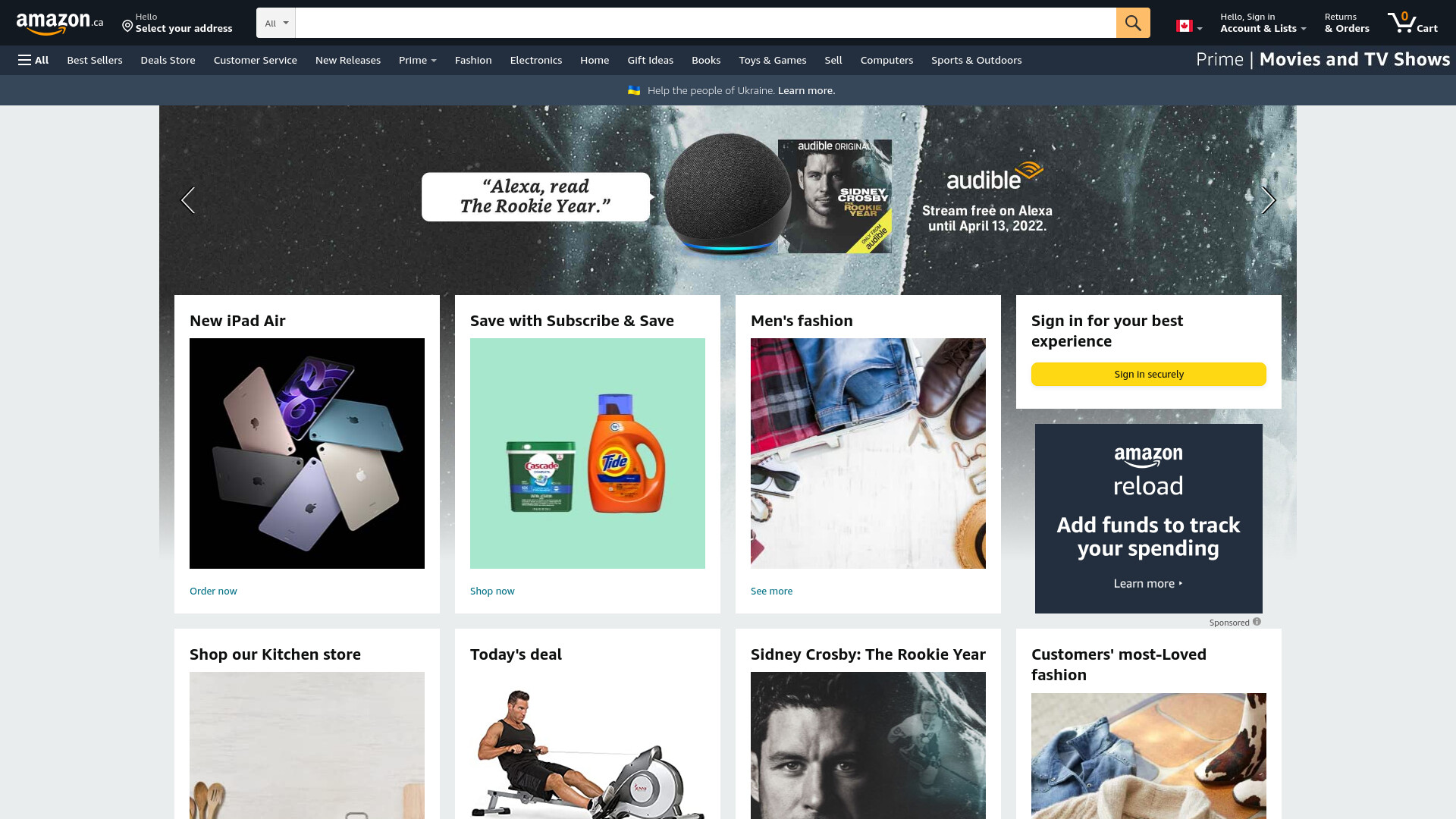The height and width of the screenshot is (819, 1456).
Task: Open Best Sellers nav item
Action: [x=95, y=60]
